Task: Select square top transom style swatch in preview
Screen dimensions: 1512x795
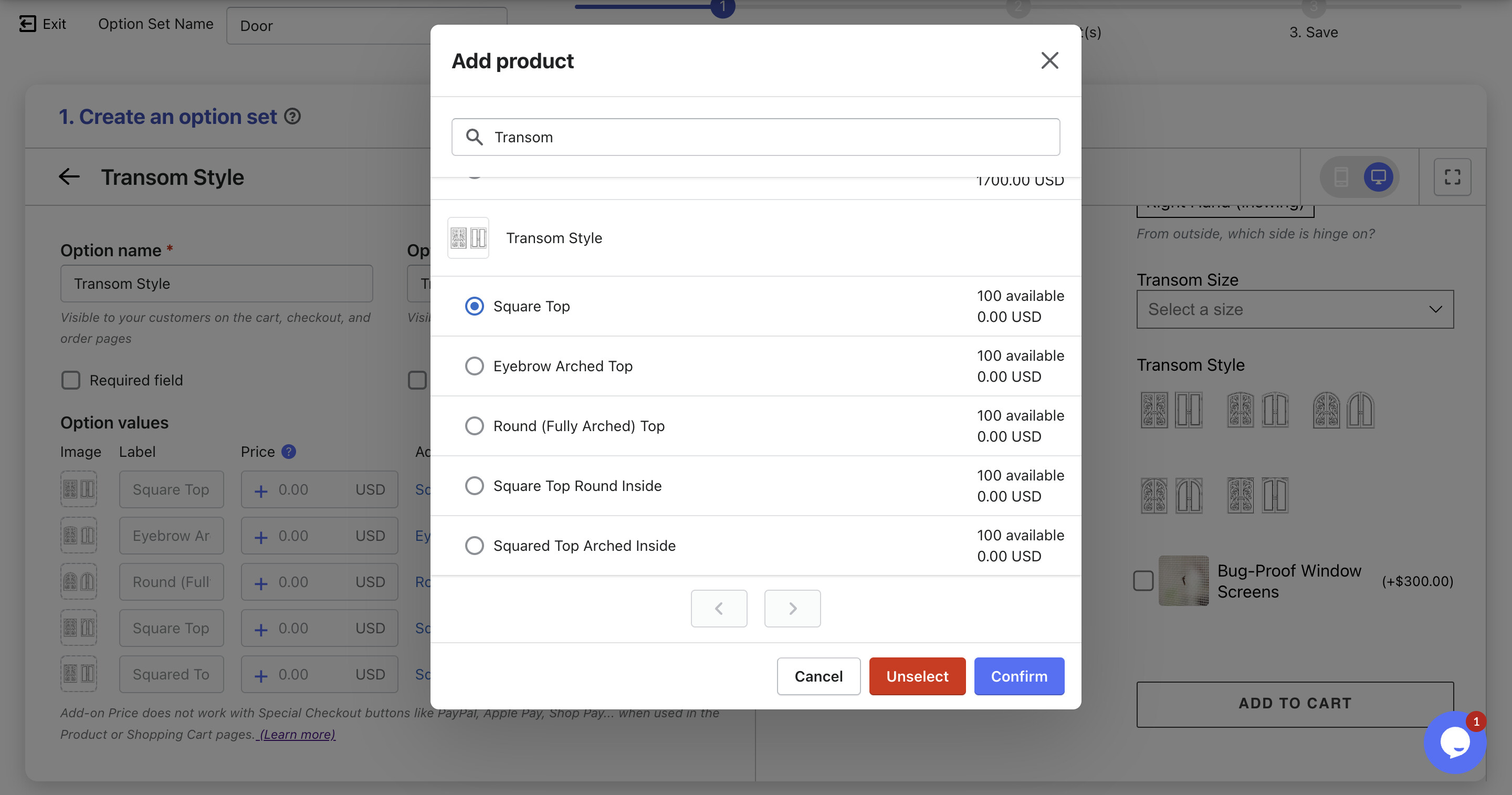Action: (1172, 410)
